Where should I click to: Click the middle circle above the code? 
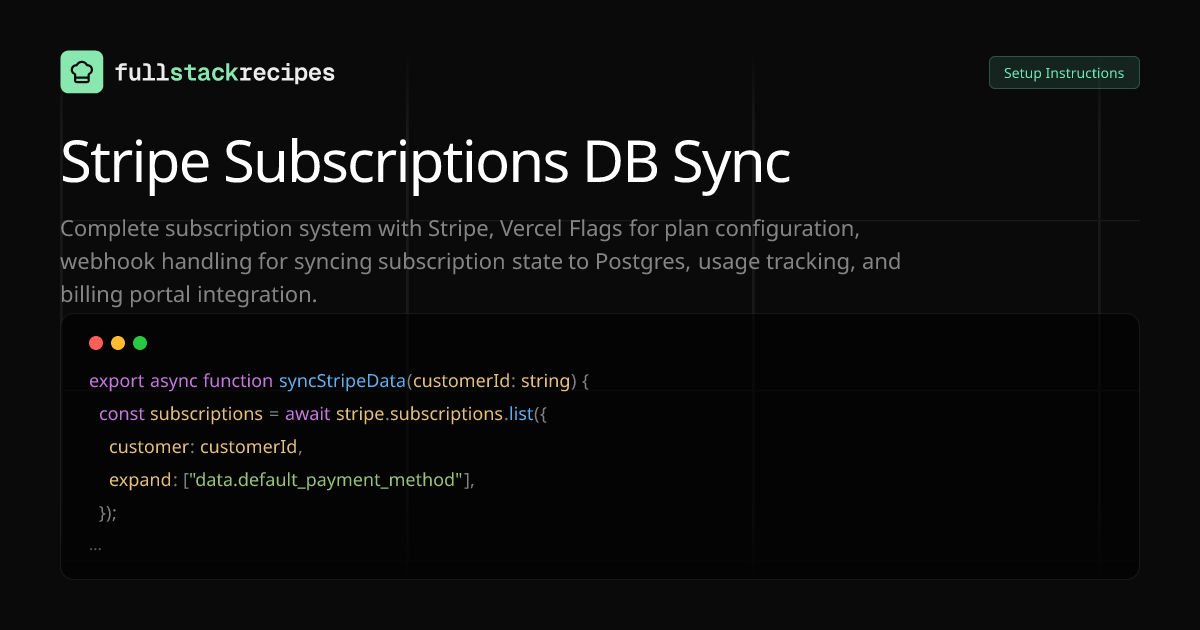click(x=118, y=342)
